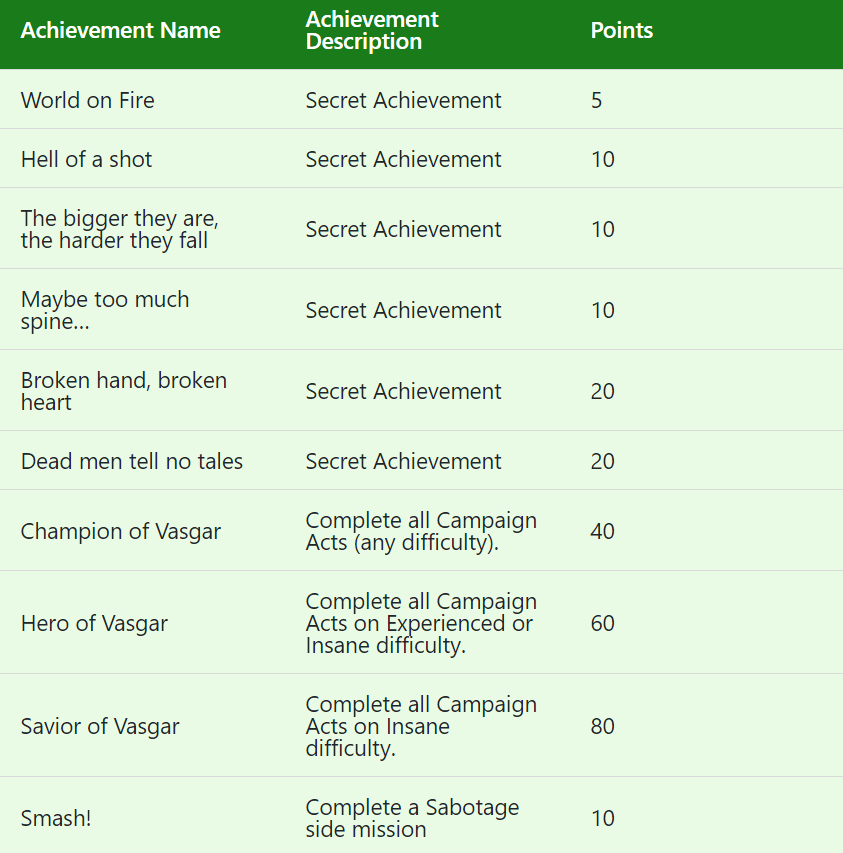The image size is (843, 853).
Task: Click the Points column header
Action: click(x=622, y=30)
